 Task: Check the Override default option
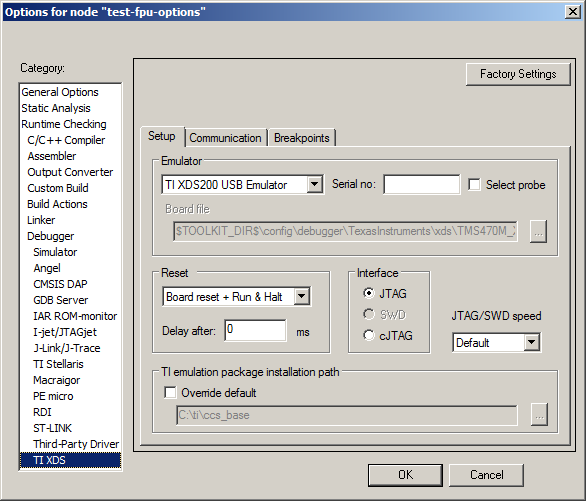170,393
